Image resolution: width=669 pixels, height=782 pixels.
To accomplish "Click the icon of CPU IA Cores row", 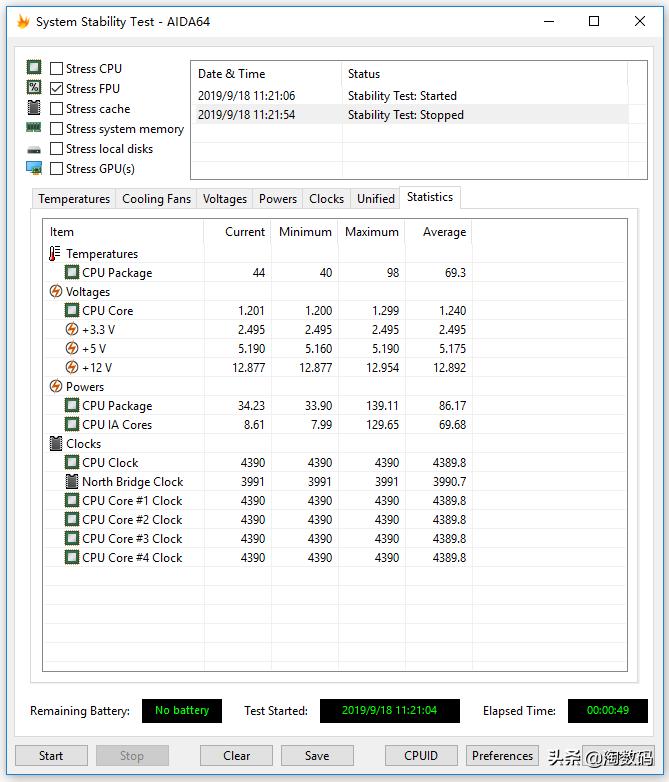I will pyautogui.click(x=72, y=424).
